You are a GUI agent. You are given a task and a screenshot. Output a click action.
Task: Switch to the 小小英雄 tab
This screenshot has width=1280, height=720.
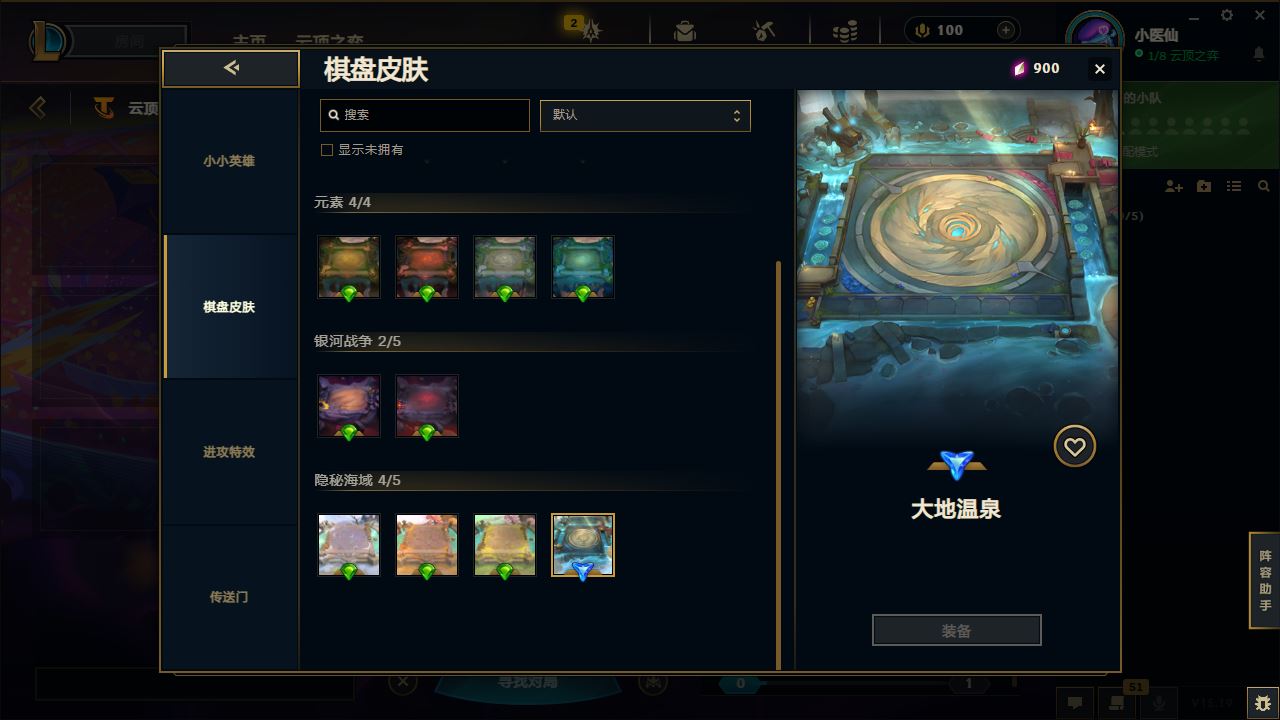tap(229, 161)
